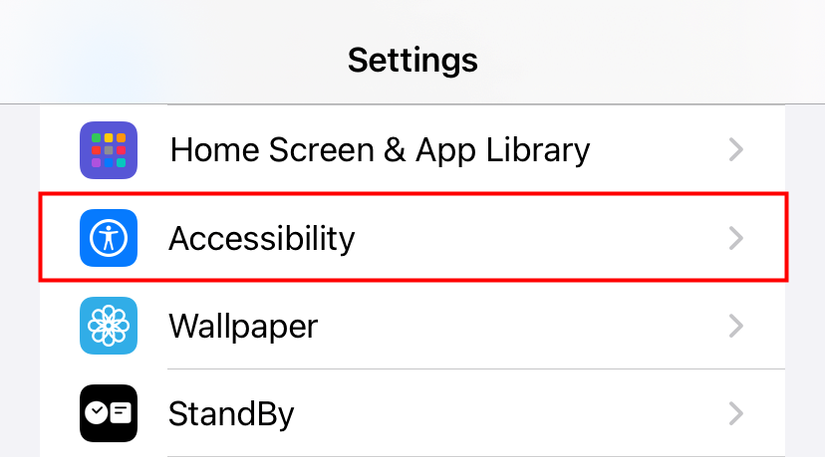Open the Home Screen & App Library text label
The height and width of the screenshot is (457, 825).
pyautogui.click(x=380, y=150)
